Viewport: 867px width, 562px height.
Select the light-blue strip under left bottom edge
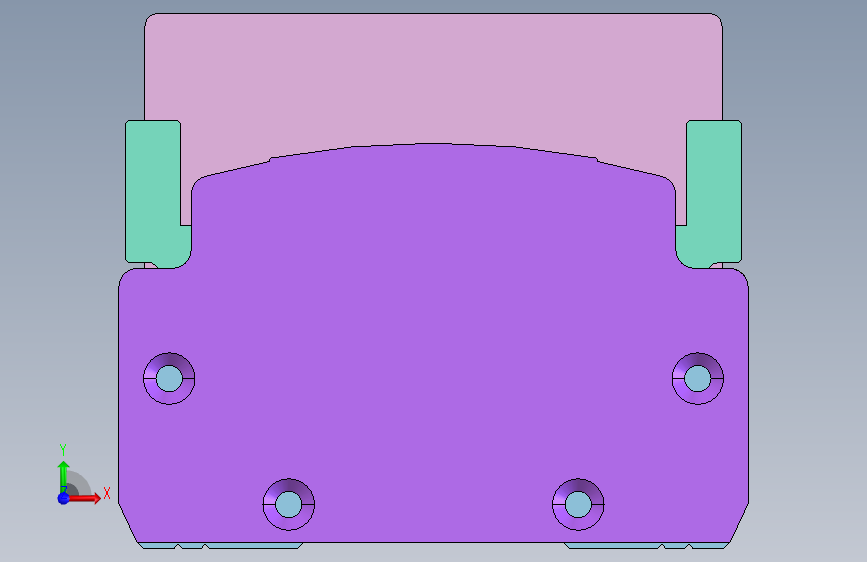[x=220, y=546]
